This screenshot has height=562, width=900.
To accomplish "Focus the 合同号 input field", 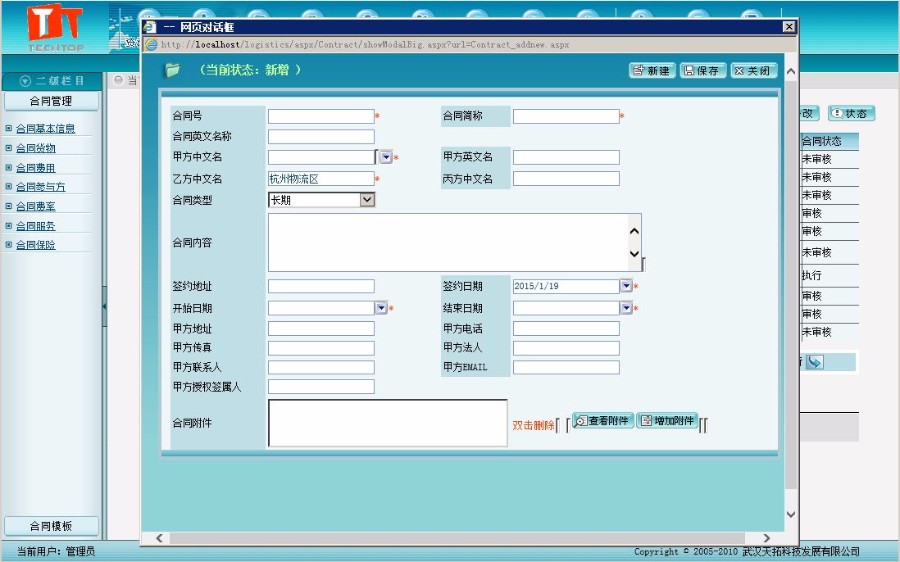I will click(321, 116).
